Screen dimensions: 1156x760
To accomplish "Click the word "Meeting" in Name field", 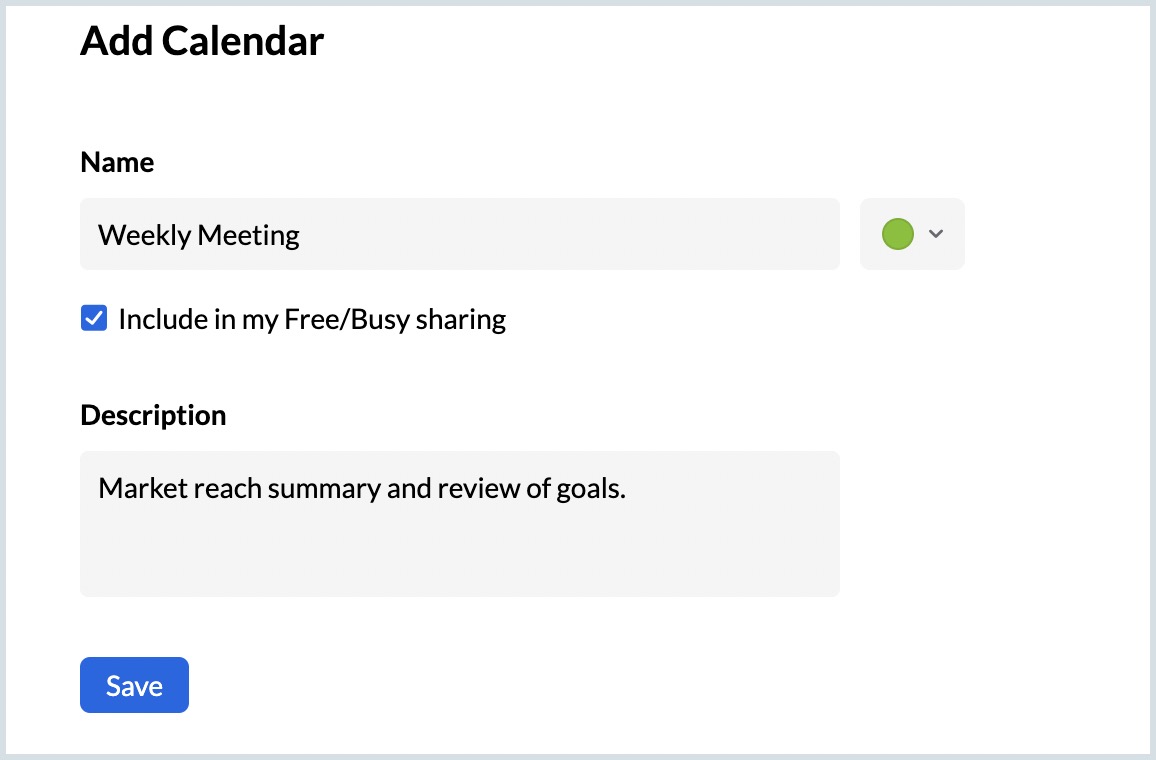I will [x=249, y=235].
